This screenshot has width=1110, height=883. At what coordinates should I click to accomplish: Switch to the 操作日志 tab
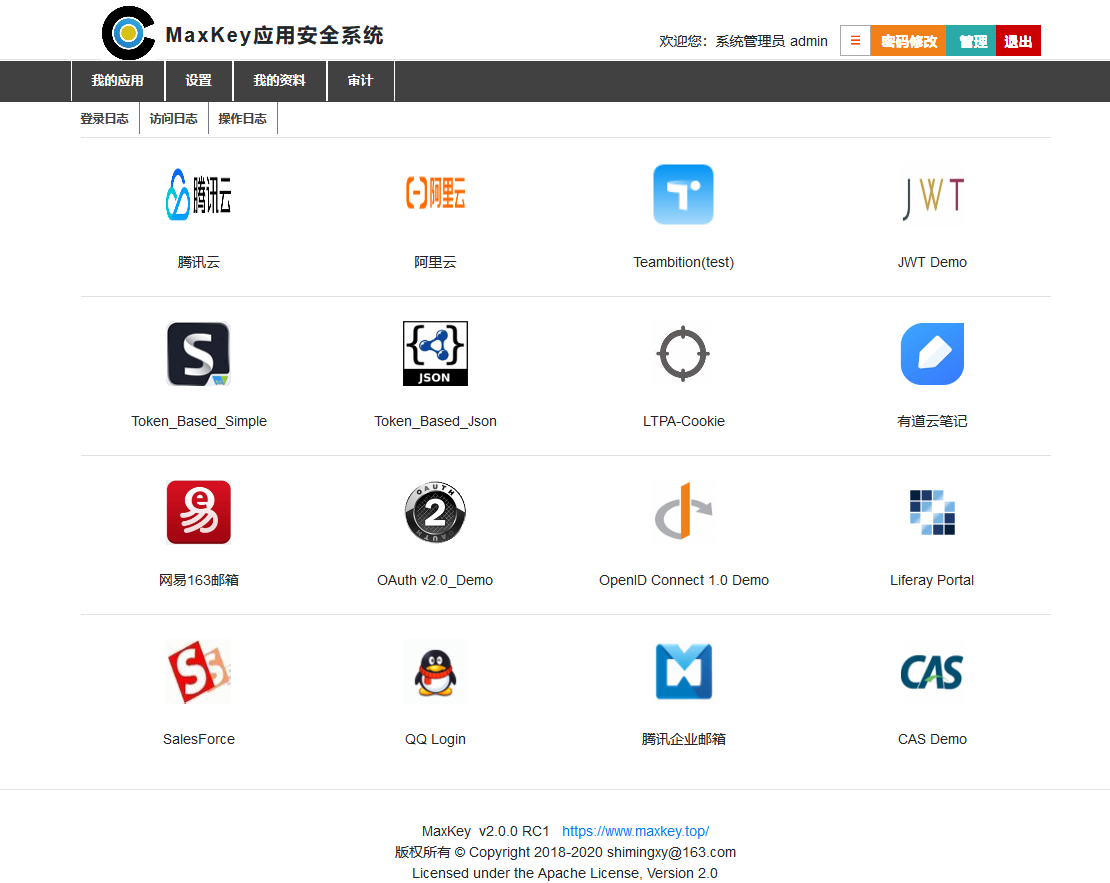(x=242, y=119)
